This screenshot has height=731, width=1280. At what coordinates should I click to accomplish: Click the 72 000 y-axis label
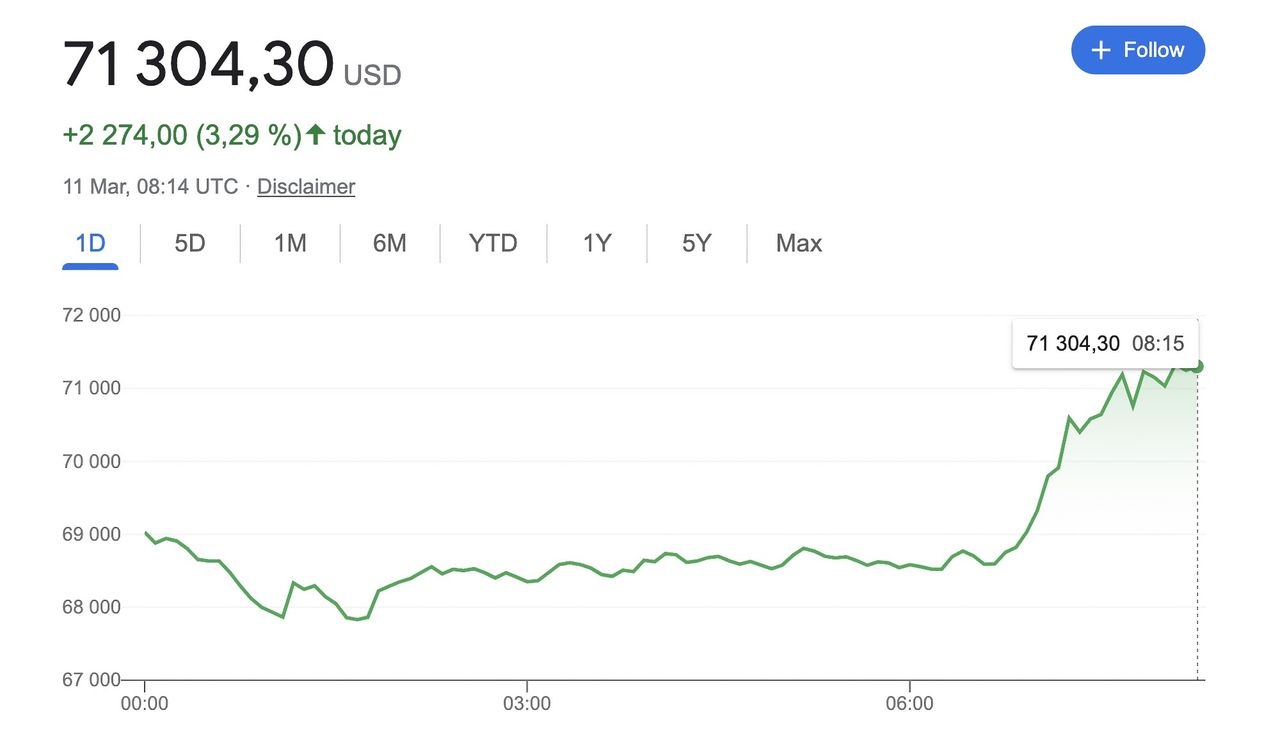tap(91, 315)
